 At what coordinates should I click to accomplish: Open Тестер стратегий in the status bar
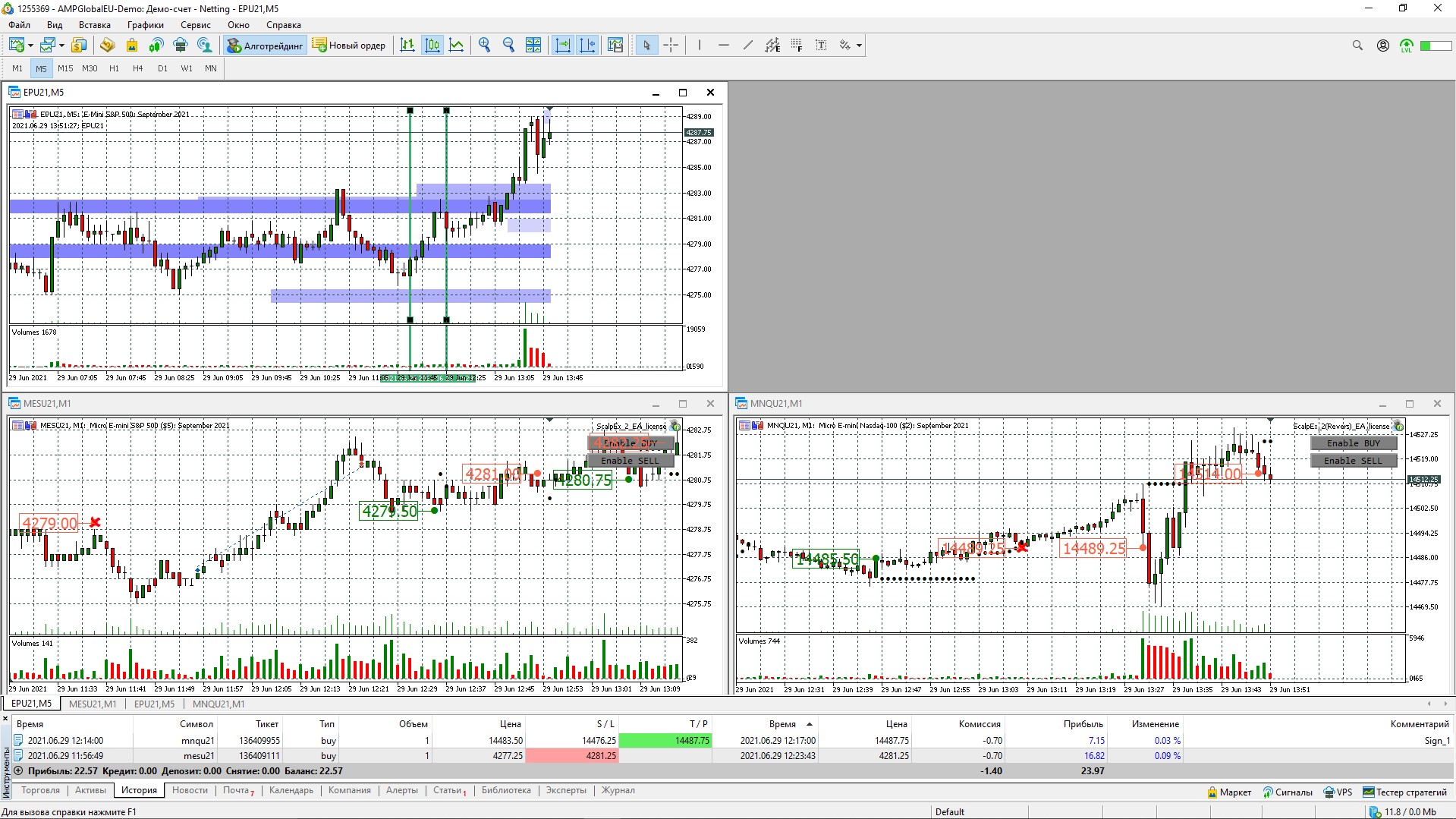(1405, 792)
